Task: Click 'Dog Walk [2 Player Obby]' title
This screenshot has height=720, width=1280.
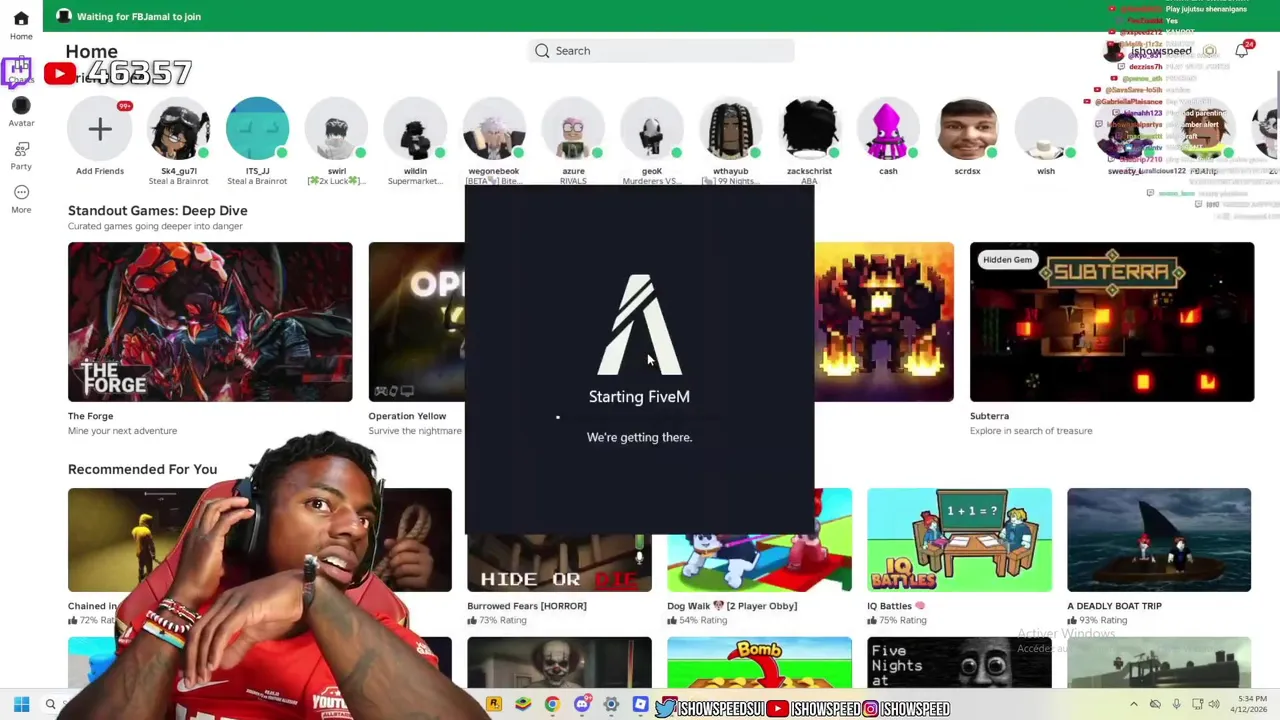Action: tap(732, 606)
